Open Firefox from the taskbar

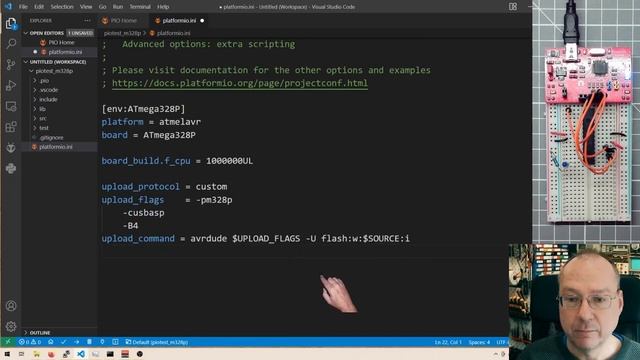[51, 354]
